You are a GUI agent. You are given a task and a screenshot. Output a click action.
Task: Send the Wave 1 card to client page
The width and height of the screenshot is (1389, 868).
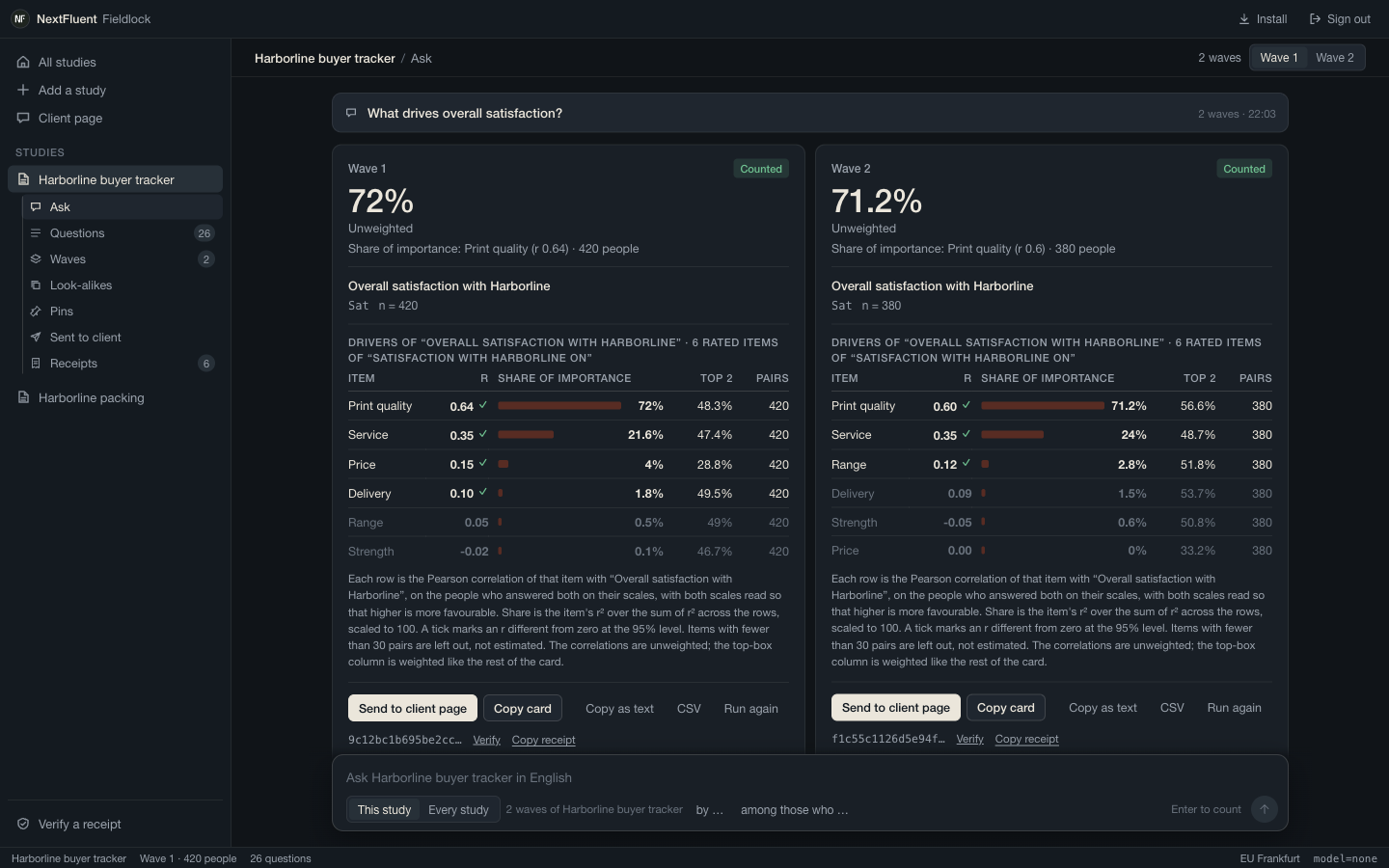pyautogui.click(x=413, y=709)
